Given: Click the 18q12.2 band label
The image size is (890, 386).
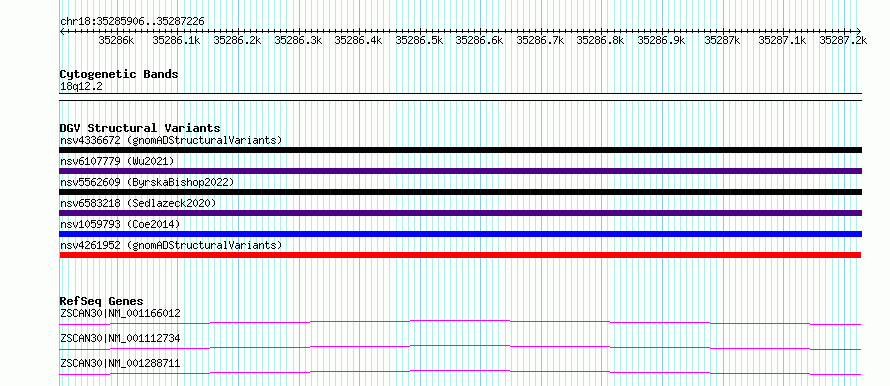Looking at the screenshot, I should 81,87.
